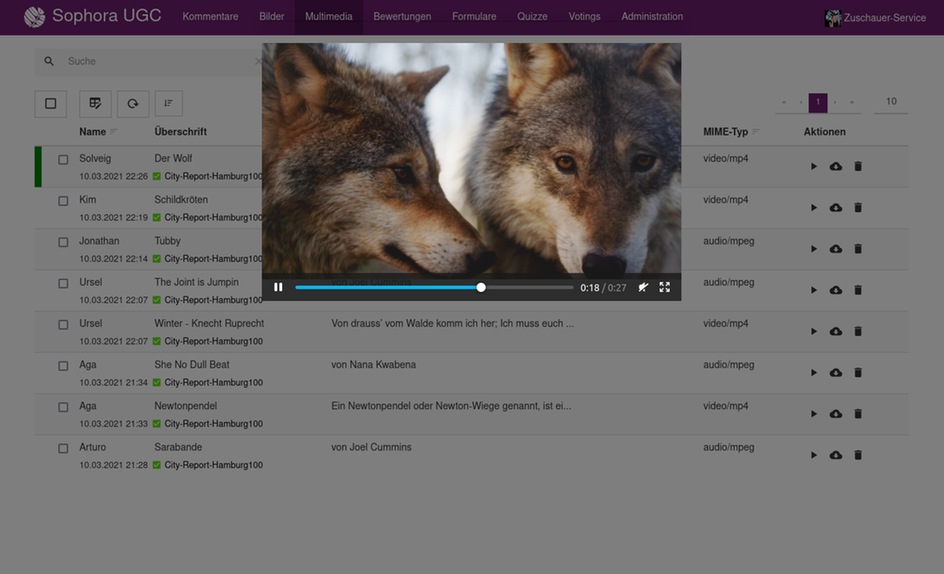Viewport: 944px width, 574px height.
Task: Pause the wolf video playback
Action: coord(278,287)
